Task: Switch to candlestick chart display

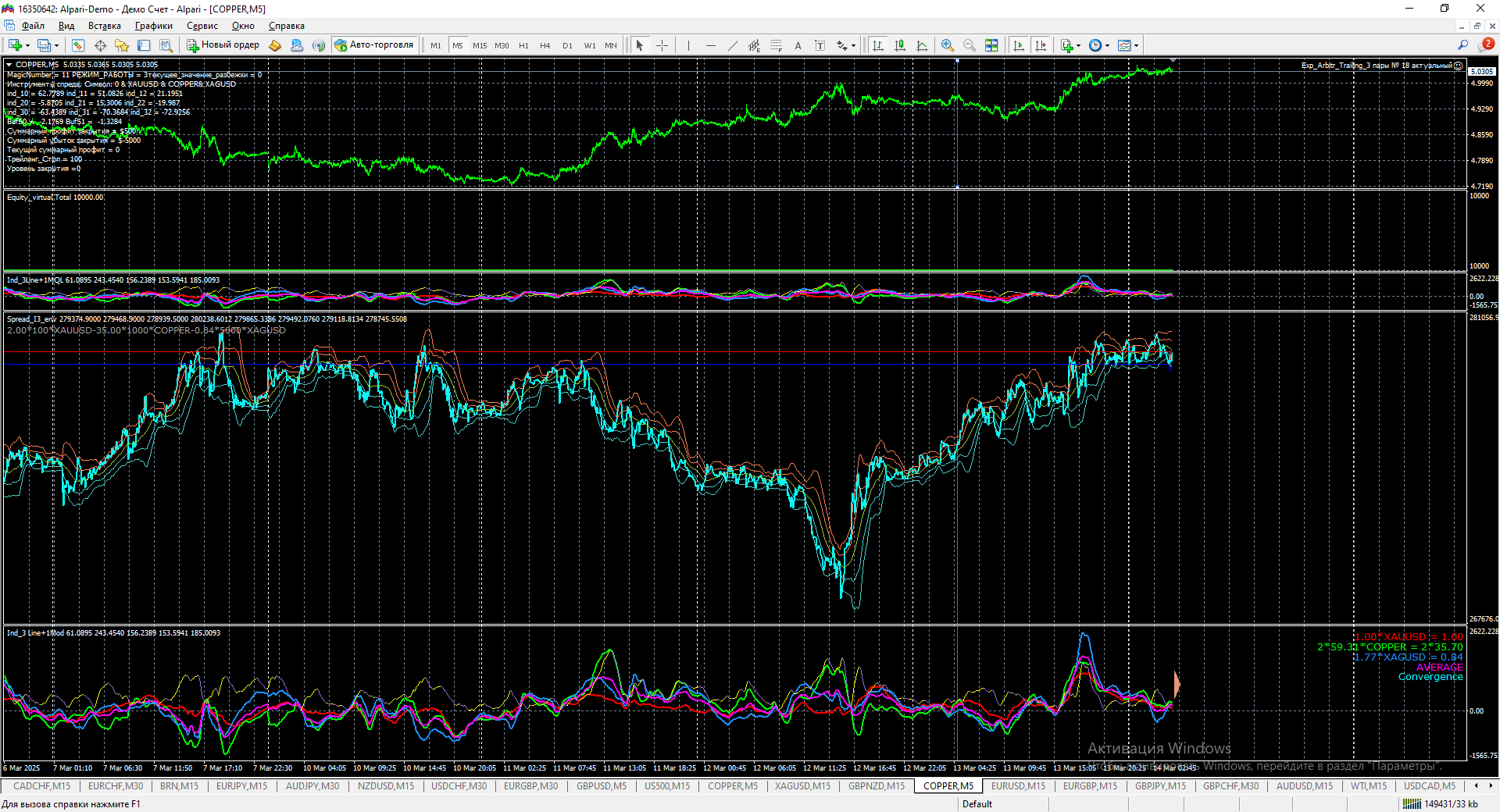Action: pos(900,45)
